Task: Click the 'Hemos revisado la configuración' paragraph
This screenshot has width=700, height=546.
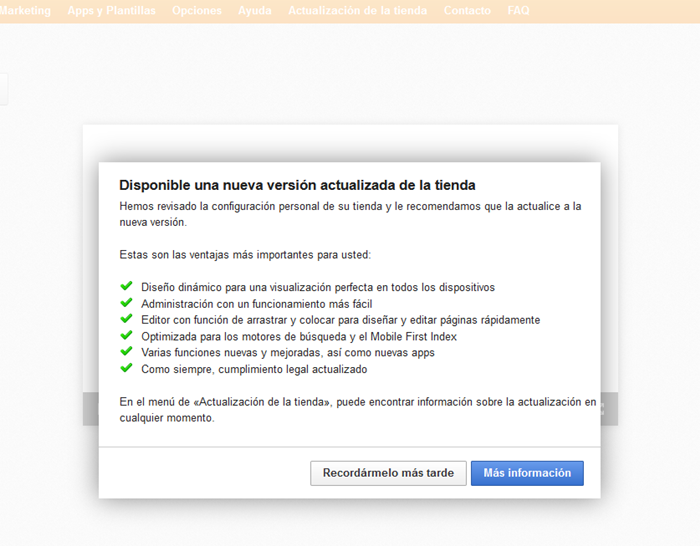Action: click(350, 214)
